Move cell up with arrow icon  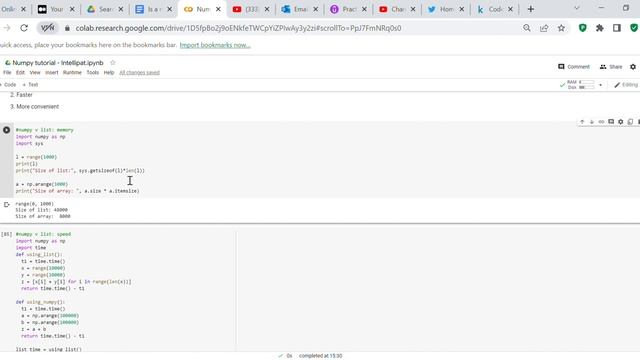pyautogui.click(x=582, y=122)
